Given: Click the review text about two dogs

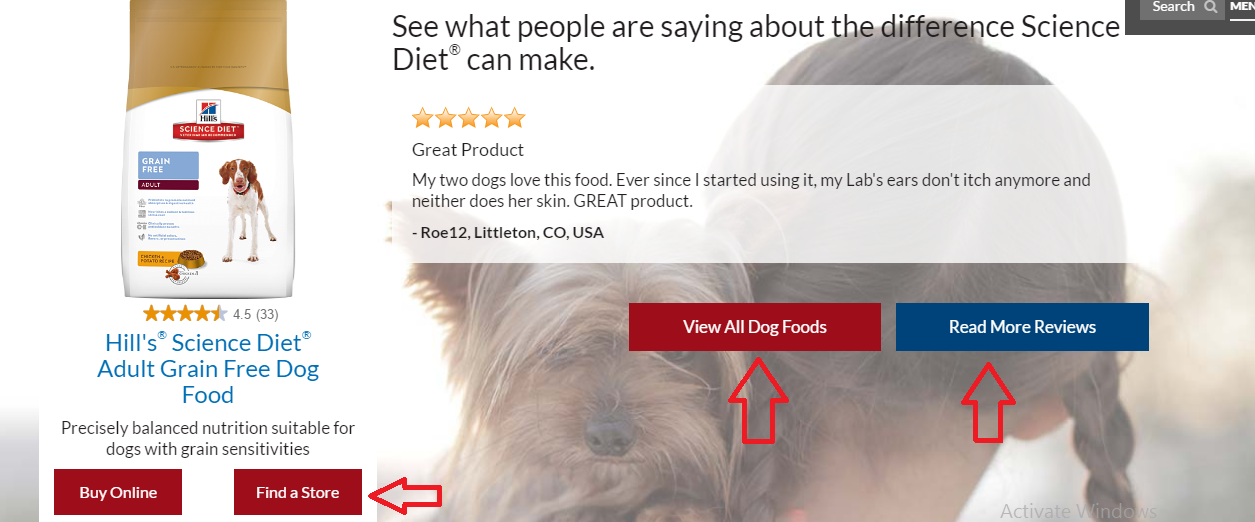Looking at the screenshot, I should (x=751, y=190).
